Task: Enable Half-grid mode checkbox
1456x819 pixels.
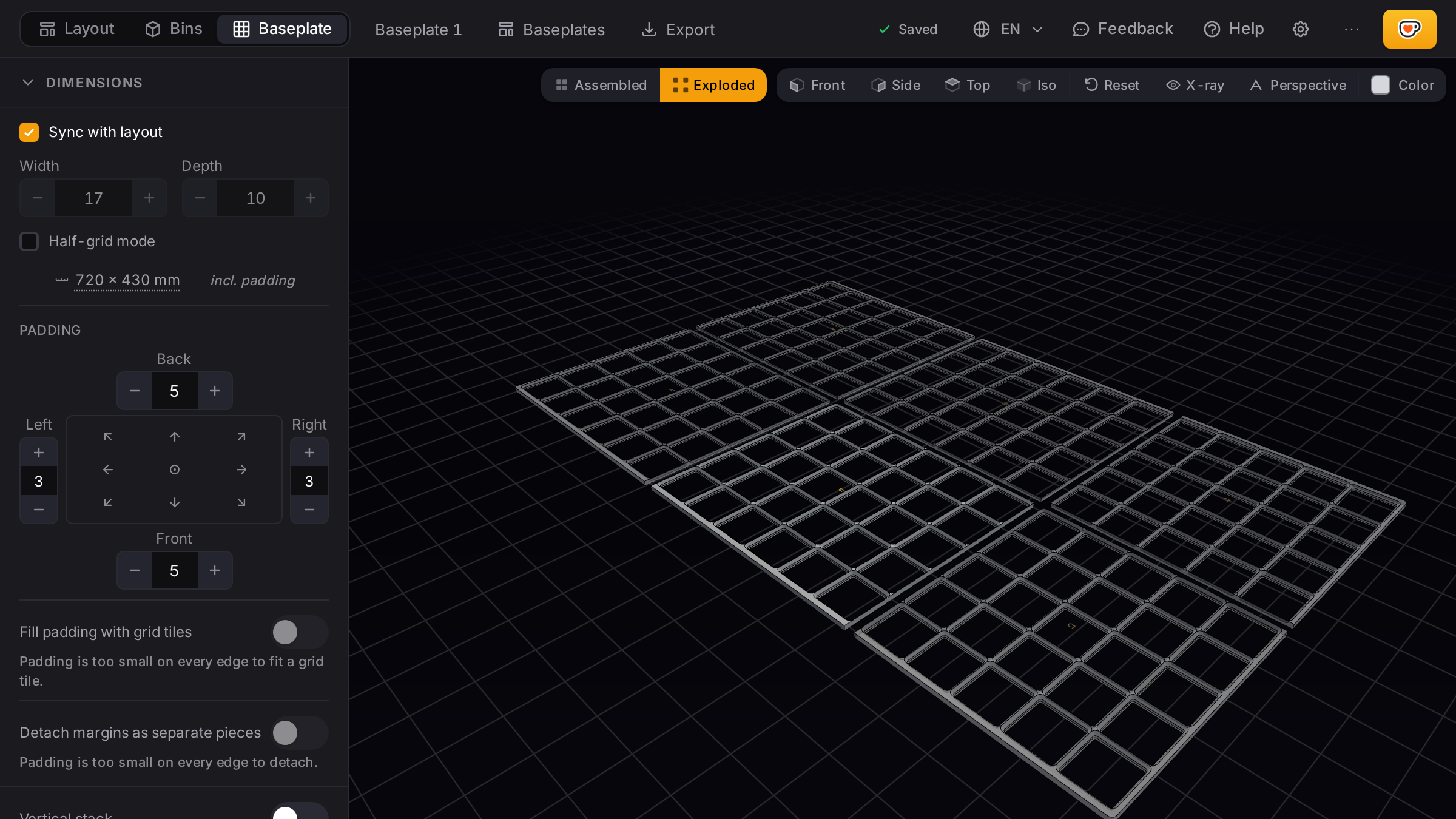Action: 29,241
